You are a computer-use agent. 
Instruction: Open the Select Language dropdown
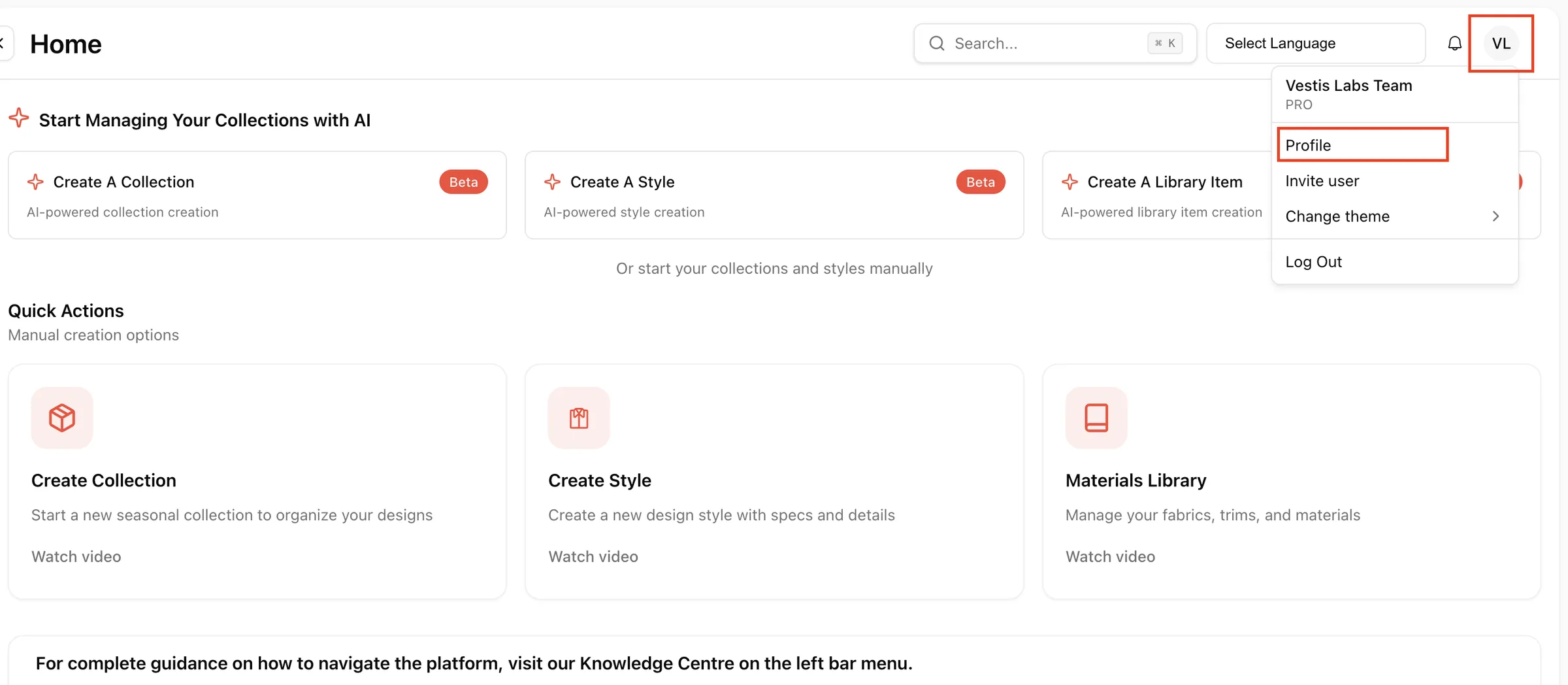click(x=1316, y=43)
